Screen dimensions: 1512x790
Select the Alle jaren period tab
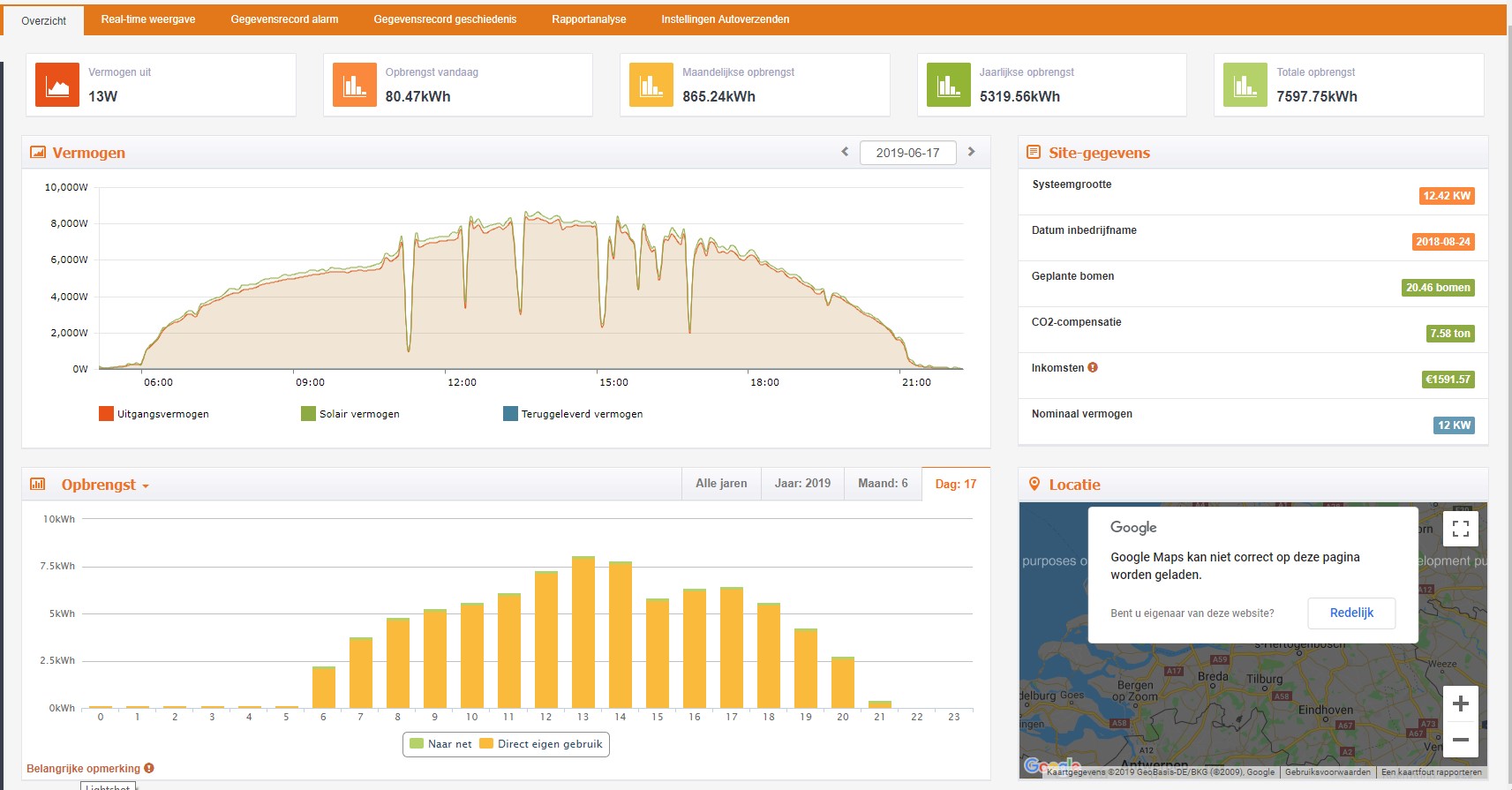(721, 484)
